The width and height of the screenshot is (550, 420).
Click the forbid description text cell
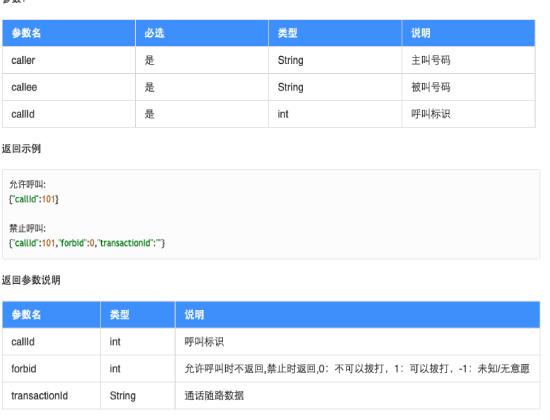click(357, 368)
